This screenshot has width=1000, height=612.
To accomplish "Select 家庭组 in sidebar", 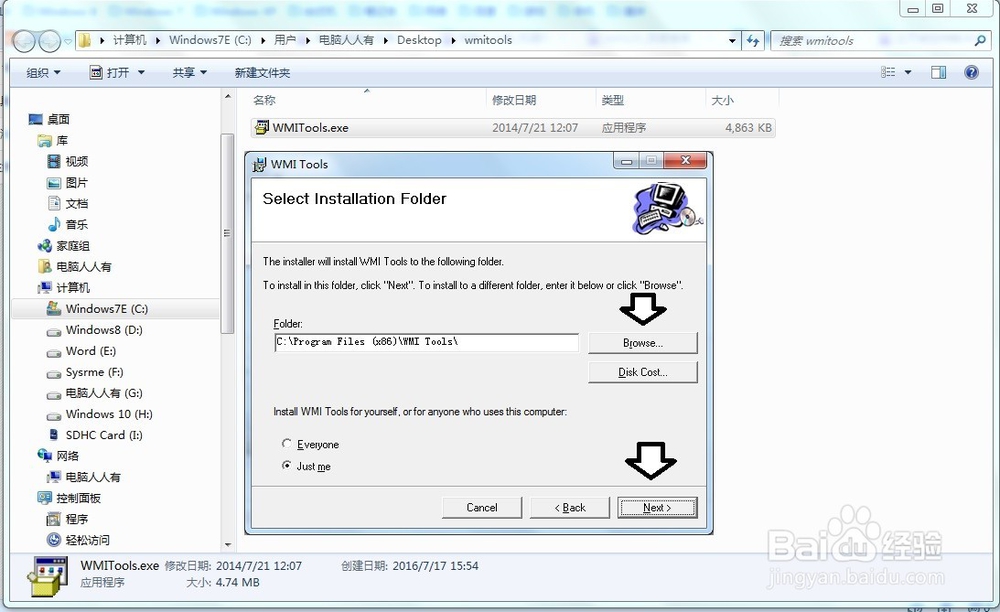I will tap(73, 245).
